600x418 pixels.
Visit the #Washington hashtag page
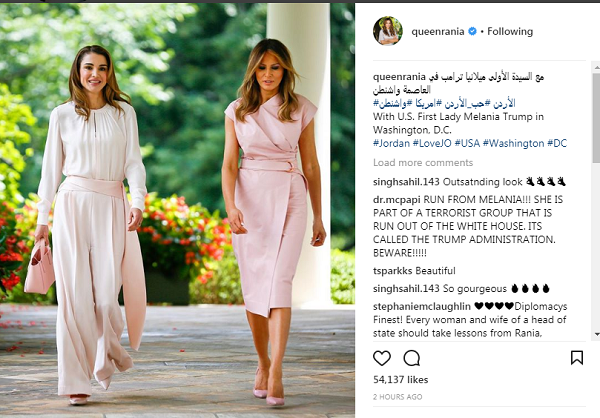pos(513,143)
